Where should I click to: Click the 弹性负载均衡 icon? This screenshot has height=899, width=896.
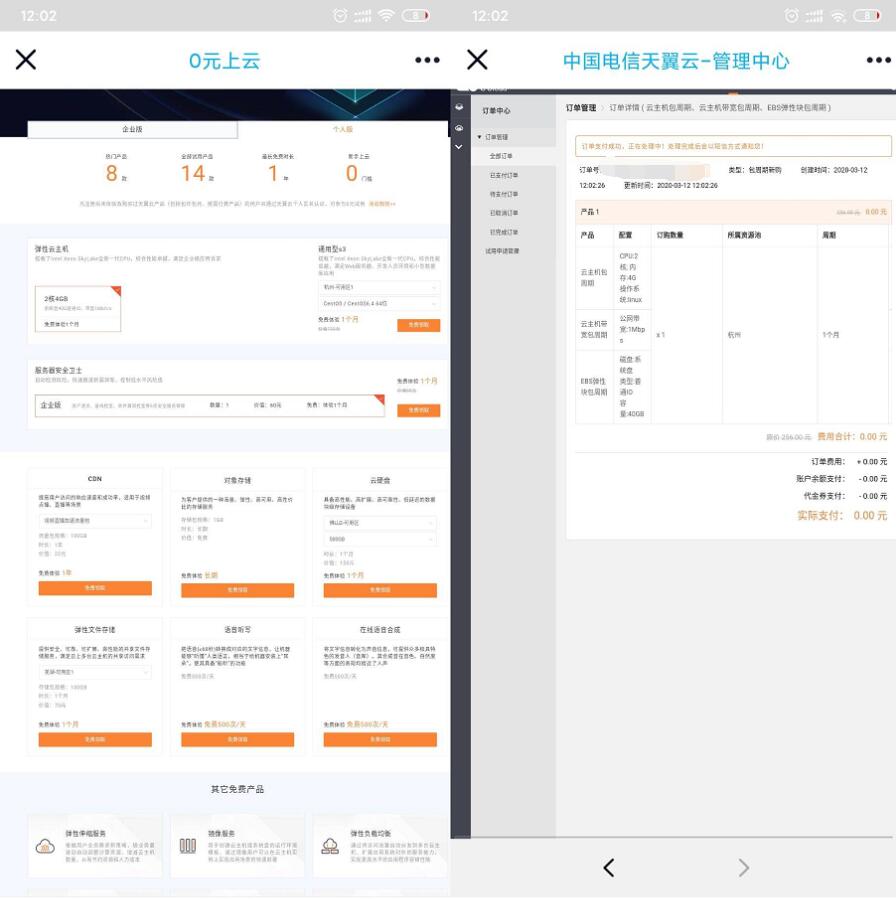tap(330, 846)
